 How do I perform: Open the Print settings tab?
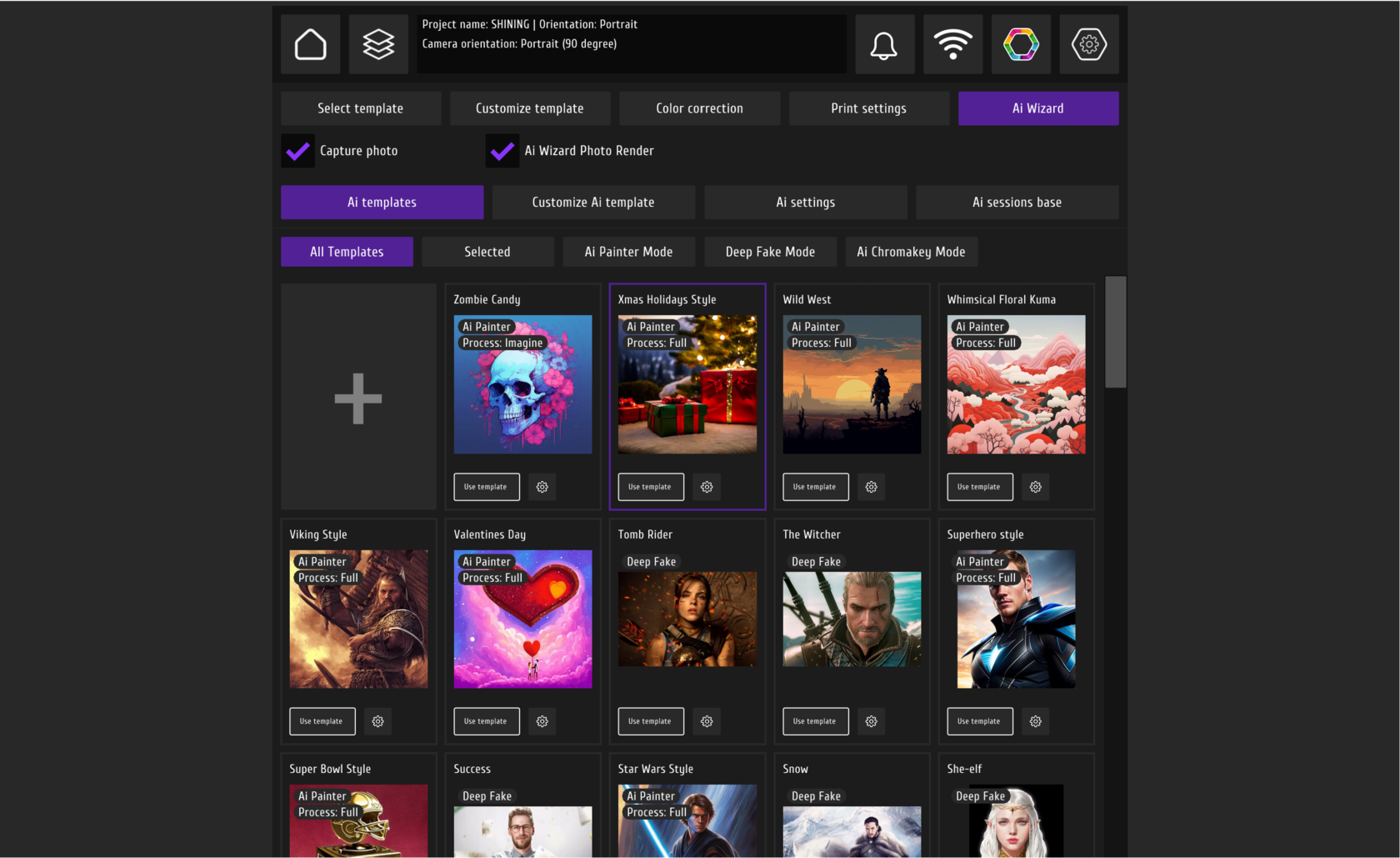click(869, 108)
